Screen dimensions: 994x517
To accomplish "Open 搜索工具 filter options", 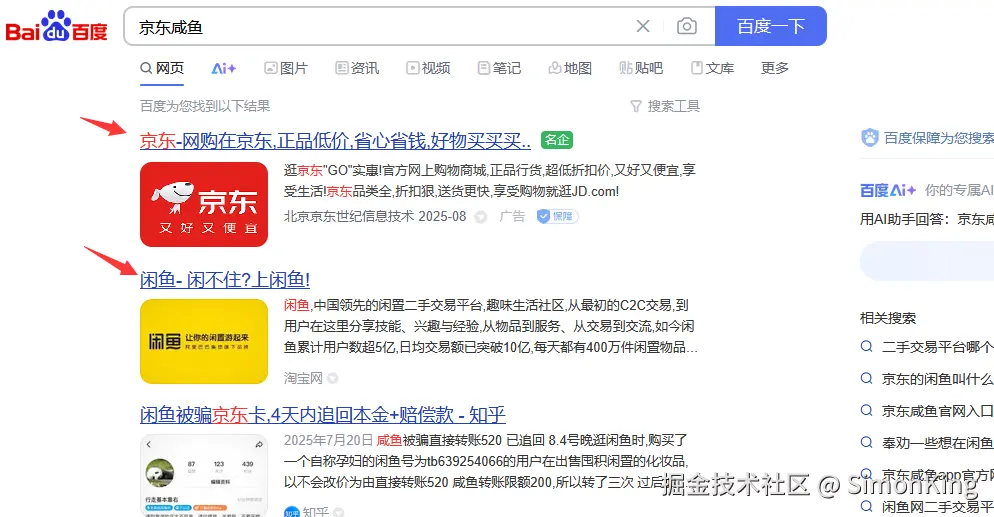I will point(665,106).
